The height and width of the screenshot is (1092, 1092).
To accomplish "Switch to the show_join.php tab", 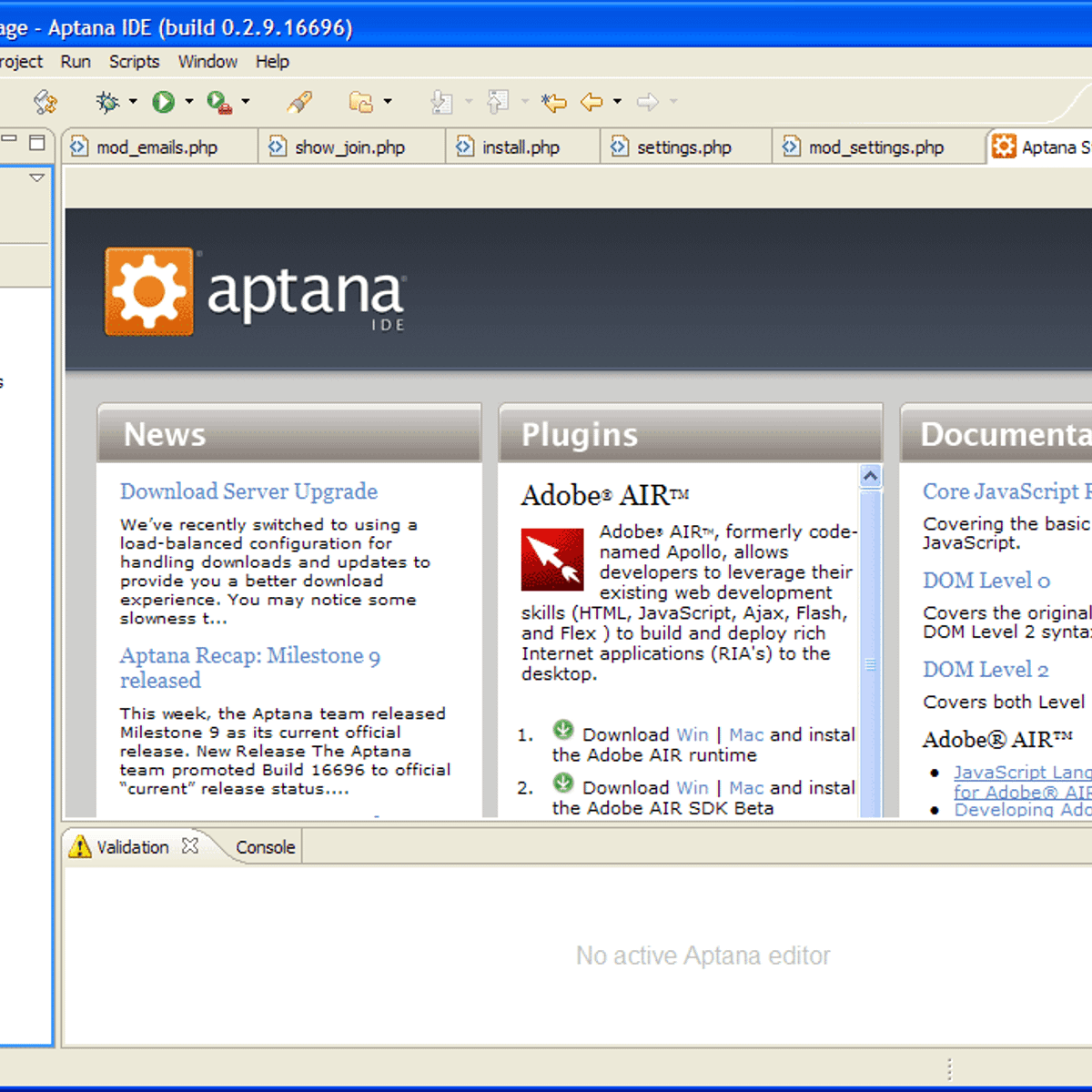I will [x=352, y=147].
